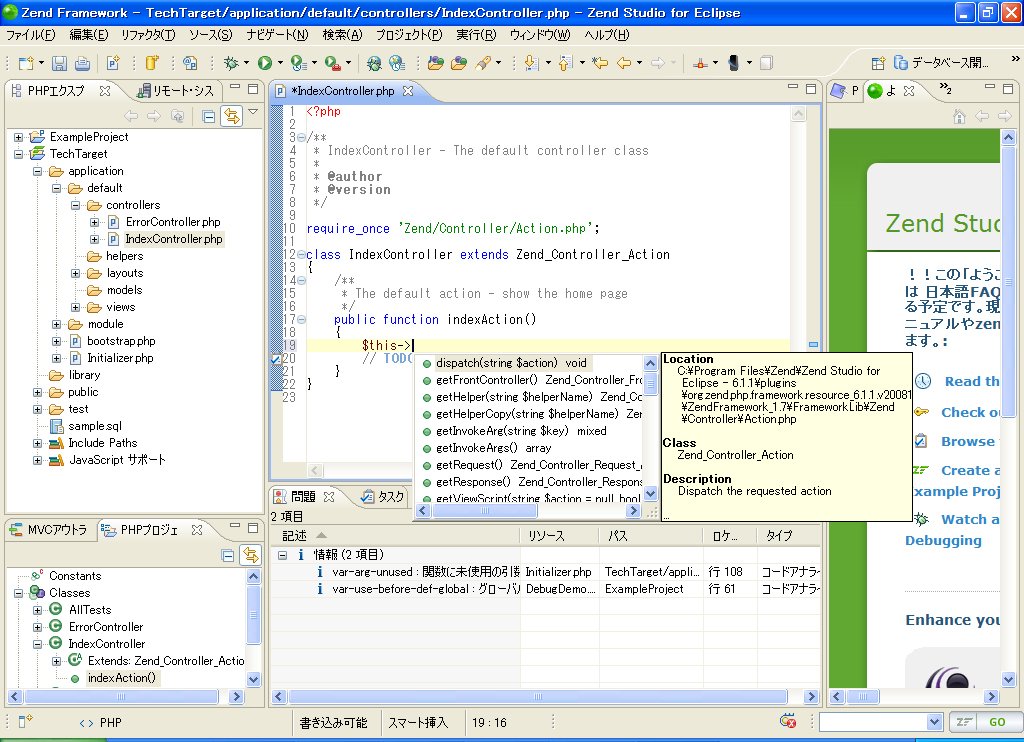
Task: Expand the ErrorController class node
Action: pyautogui.click(x=38, y=627)
